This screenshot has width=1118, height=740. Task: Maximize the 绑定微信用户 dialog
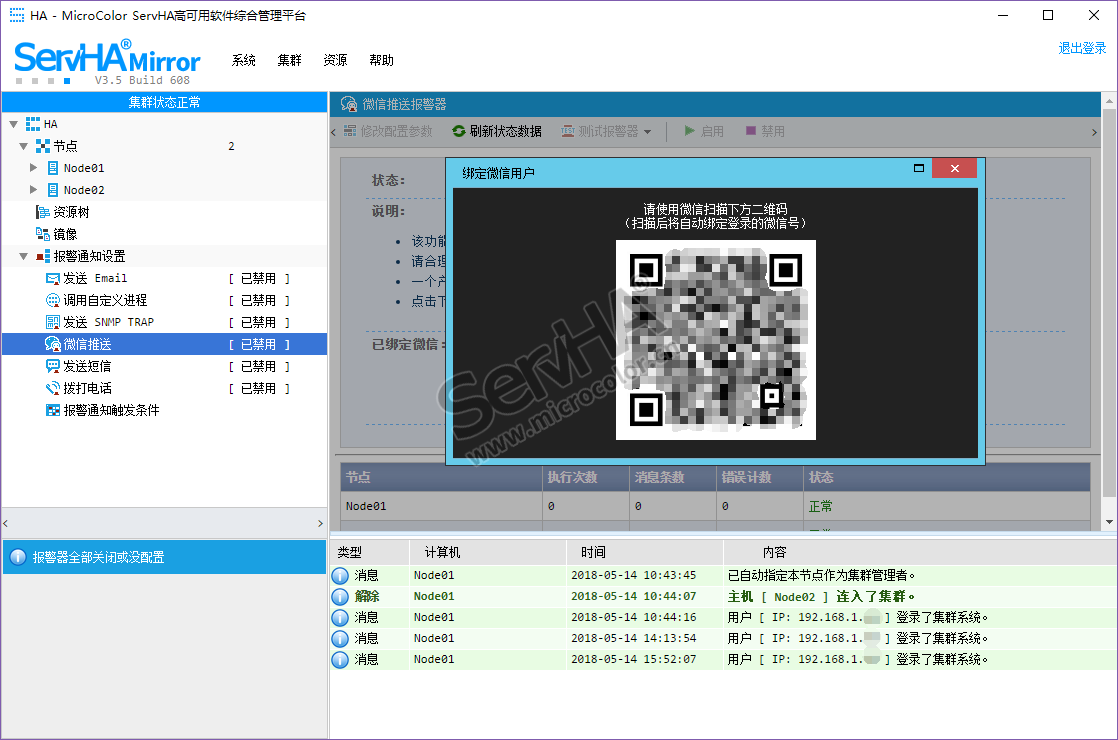tap(918, 169)
